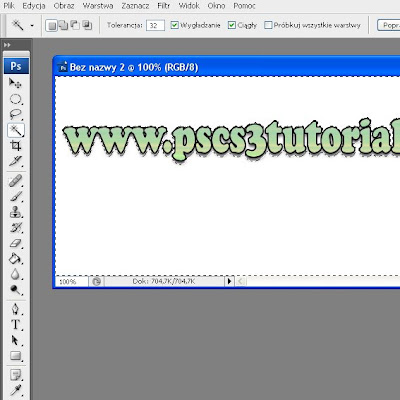This screenshot has width=400, height=400.
Task: Choose Subtract from selection mode
Action: click(75, 26)
